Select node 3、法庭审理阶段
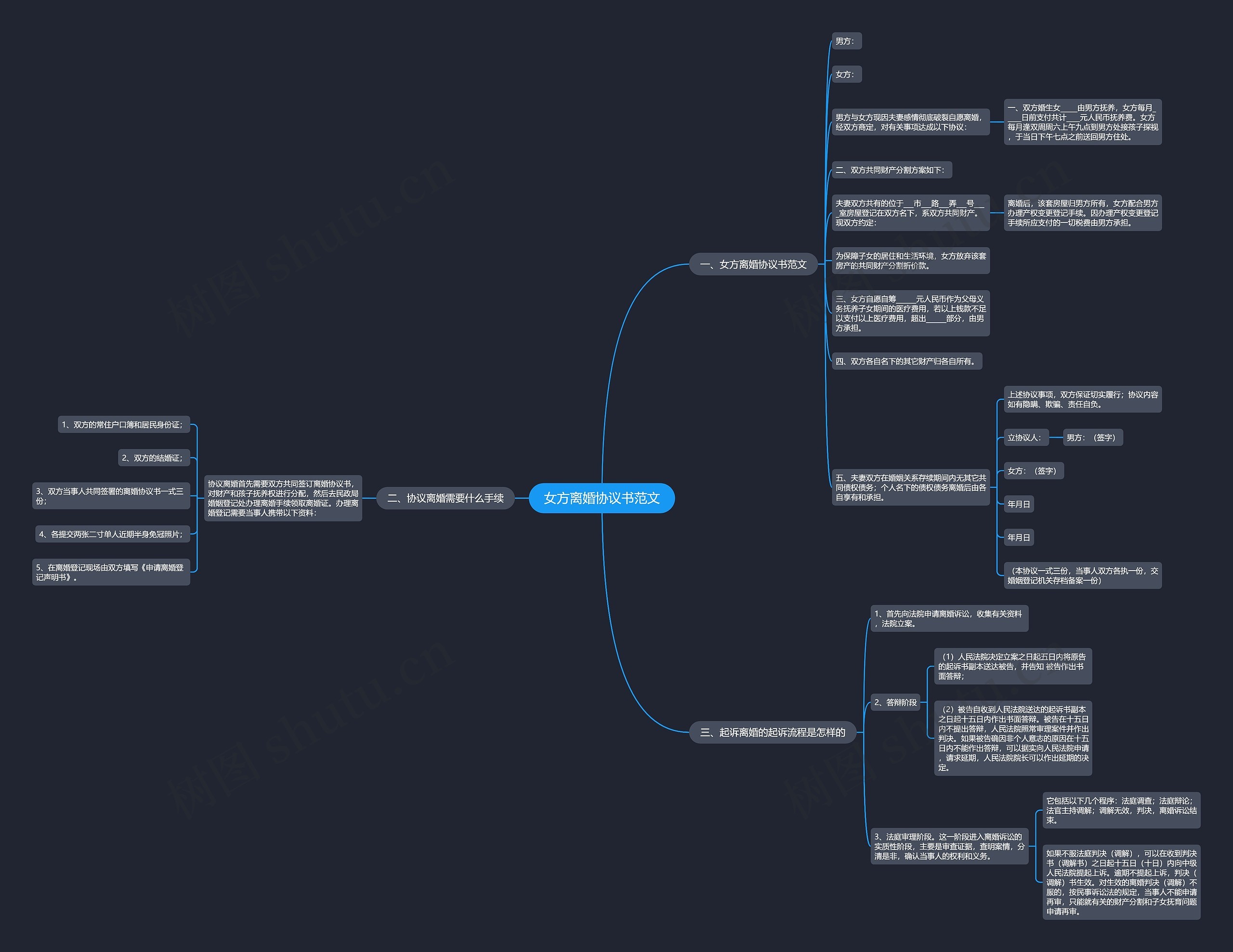 pos(949,846)
